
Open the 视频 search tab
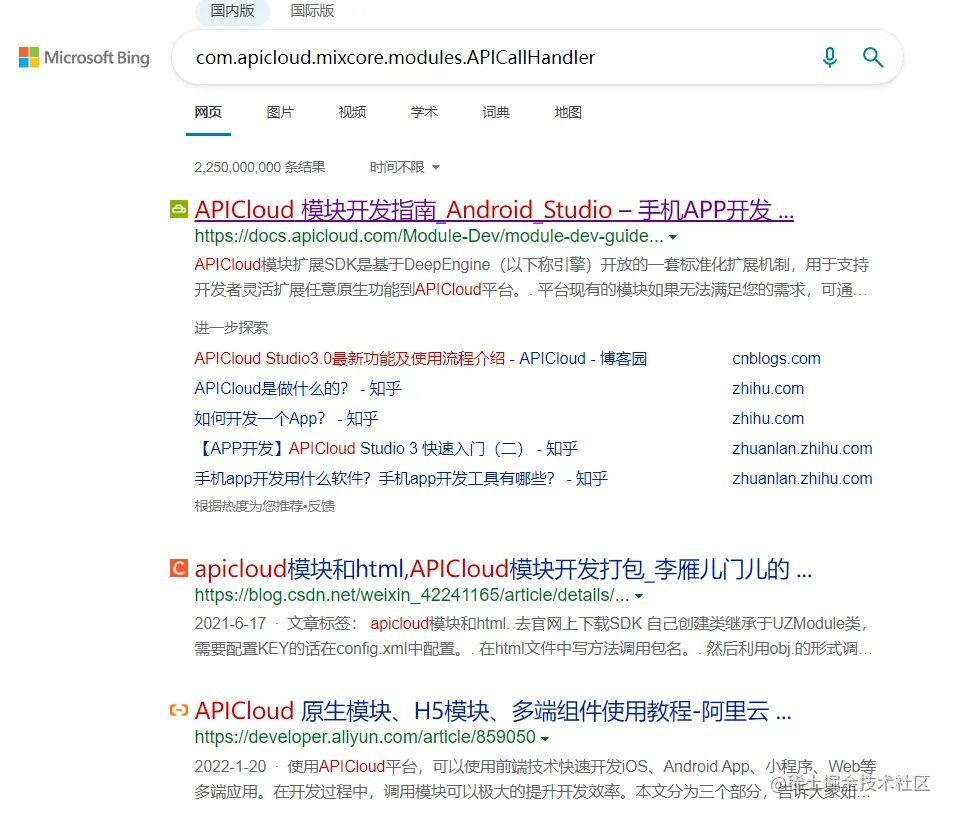point(352,112)
